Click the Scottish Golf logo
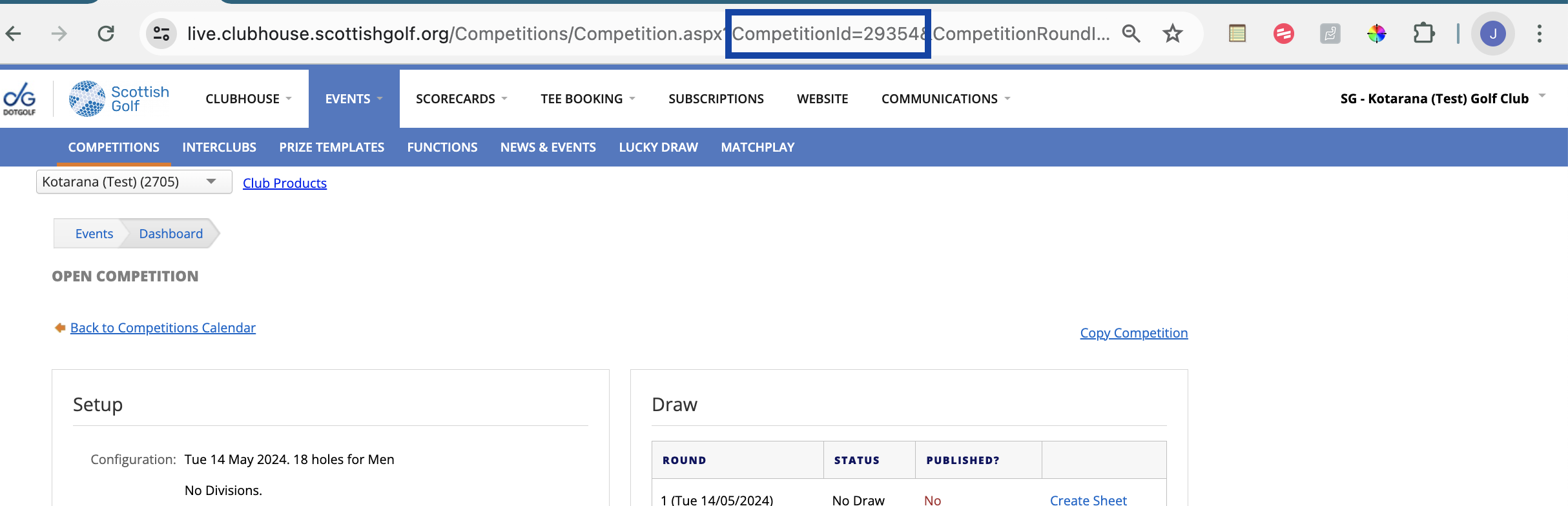 point(119,99)
